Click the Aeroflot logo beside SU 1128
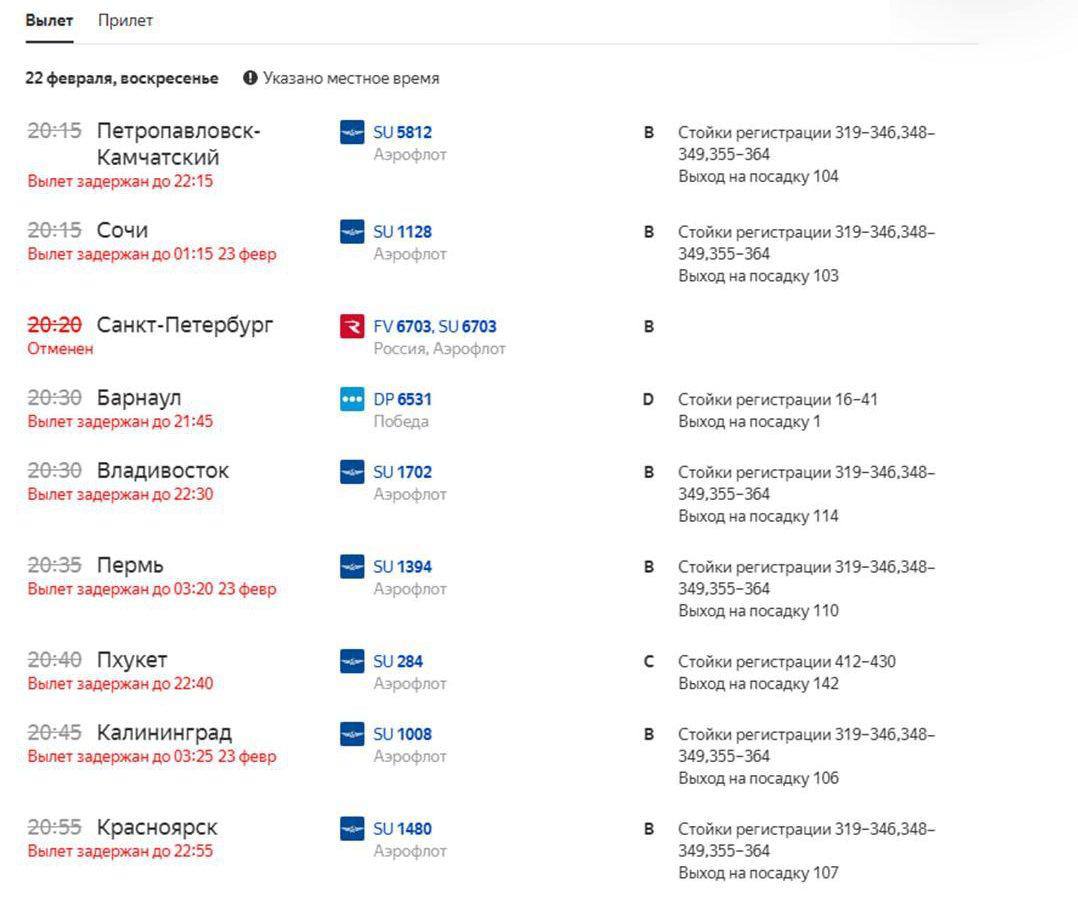1078x906 pixels. (352, 232)
